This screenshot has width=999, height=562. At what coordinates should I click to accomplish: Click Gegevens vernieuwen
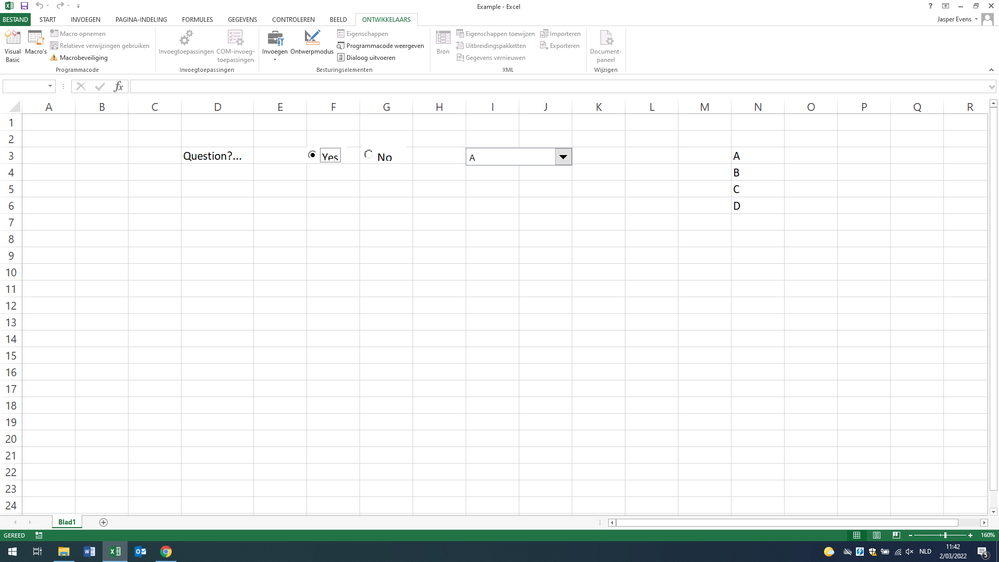491,58
